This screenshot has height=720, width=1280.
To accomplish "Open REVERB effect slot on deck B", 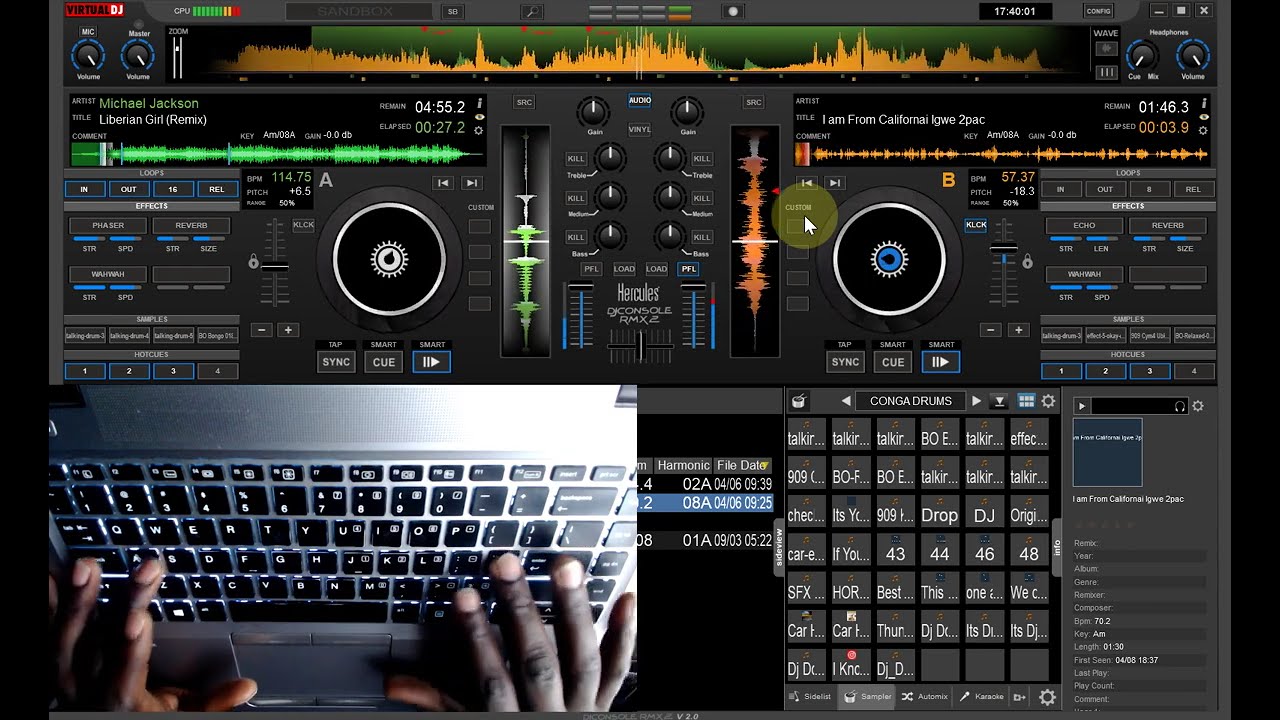I will click(1168, 225).
